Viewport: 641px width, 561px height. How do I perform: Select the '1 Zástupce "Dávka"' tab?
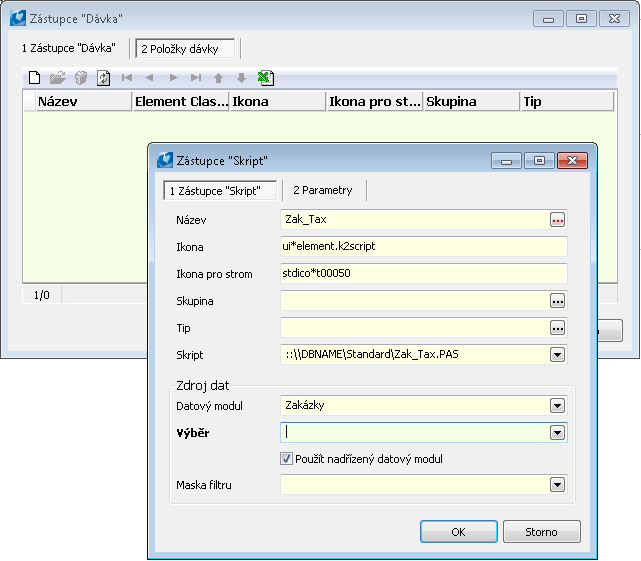click(x=69, y=48)
